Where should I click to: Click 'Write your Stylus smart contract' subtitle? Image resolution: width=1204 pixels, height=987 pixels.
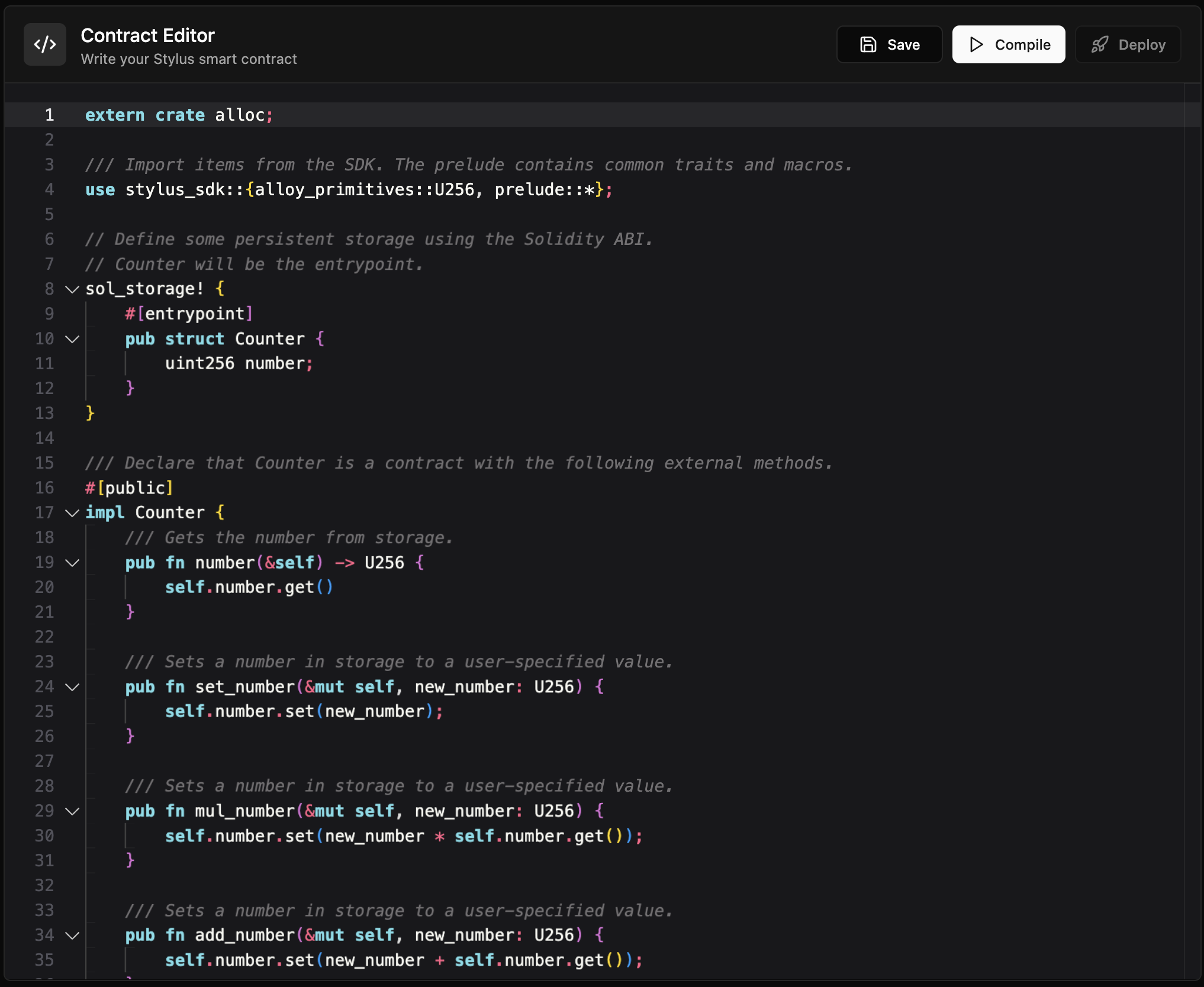point(189,59)
